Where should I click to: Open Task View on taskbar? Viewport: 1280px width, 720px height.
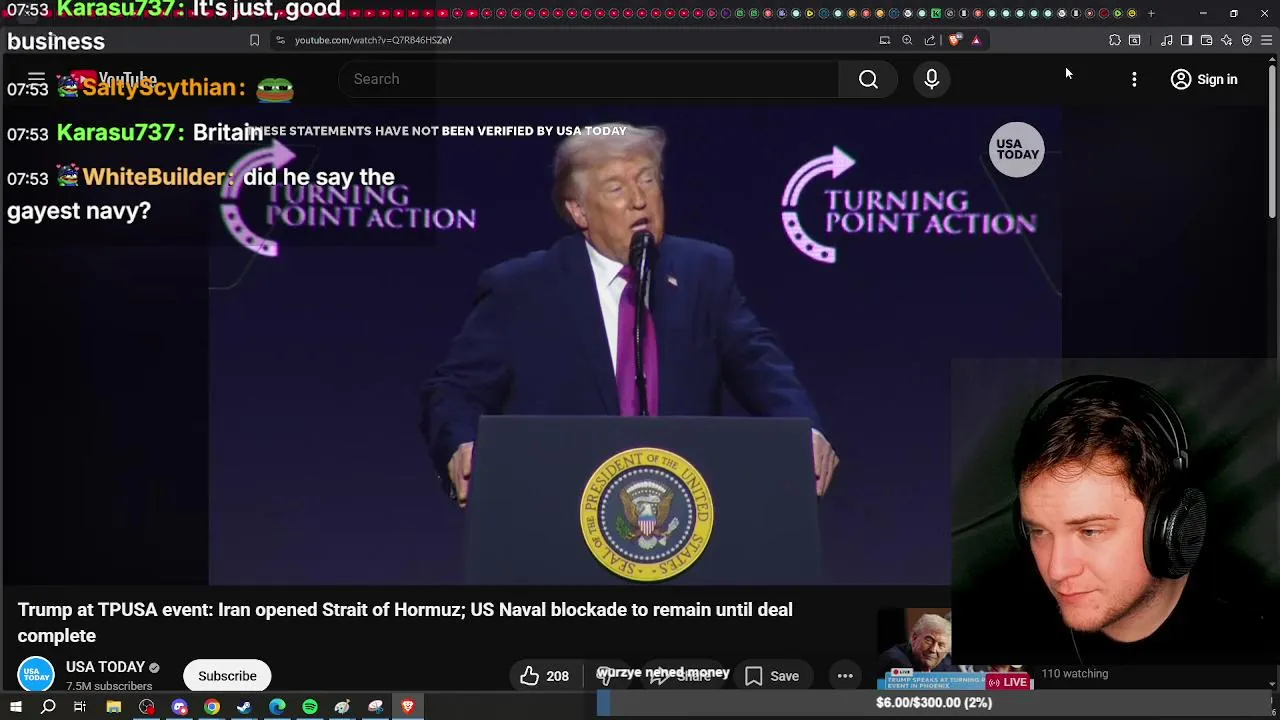point(80,707)
